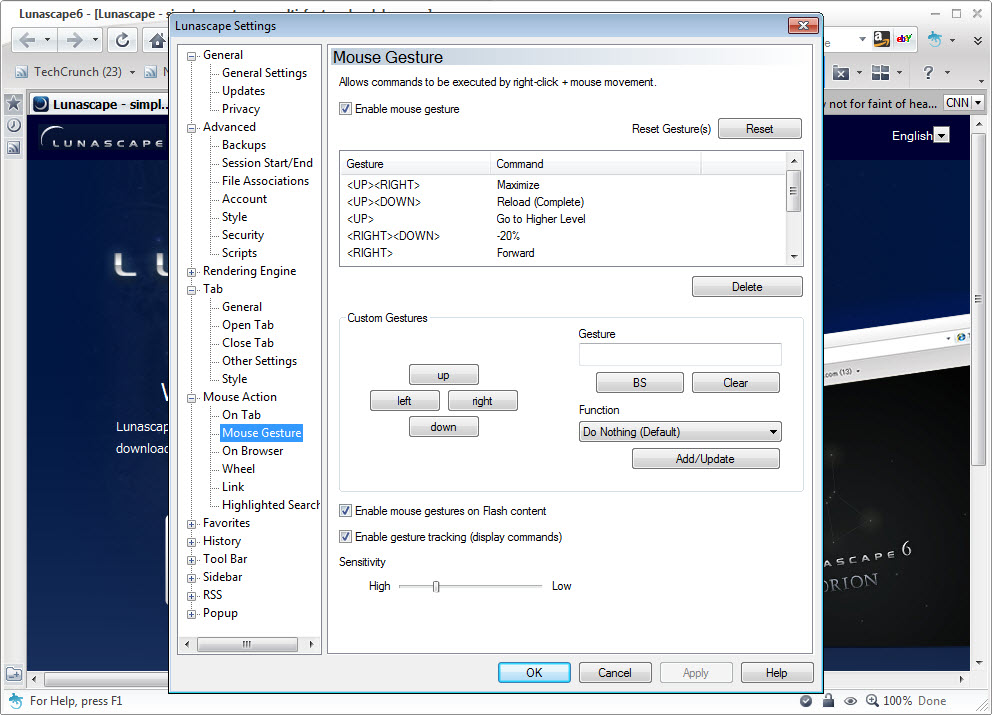Select the <UP><DOWN> Reload gesture row
Image resolution: width=992 pixels, height=715 pixels.
[563, 202]
